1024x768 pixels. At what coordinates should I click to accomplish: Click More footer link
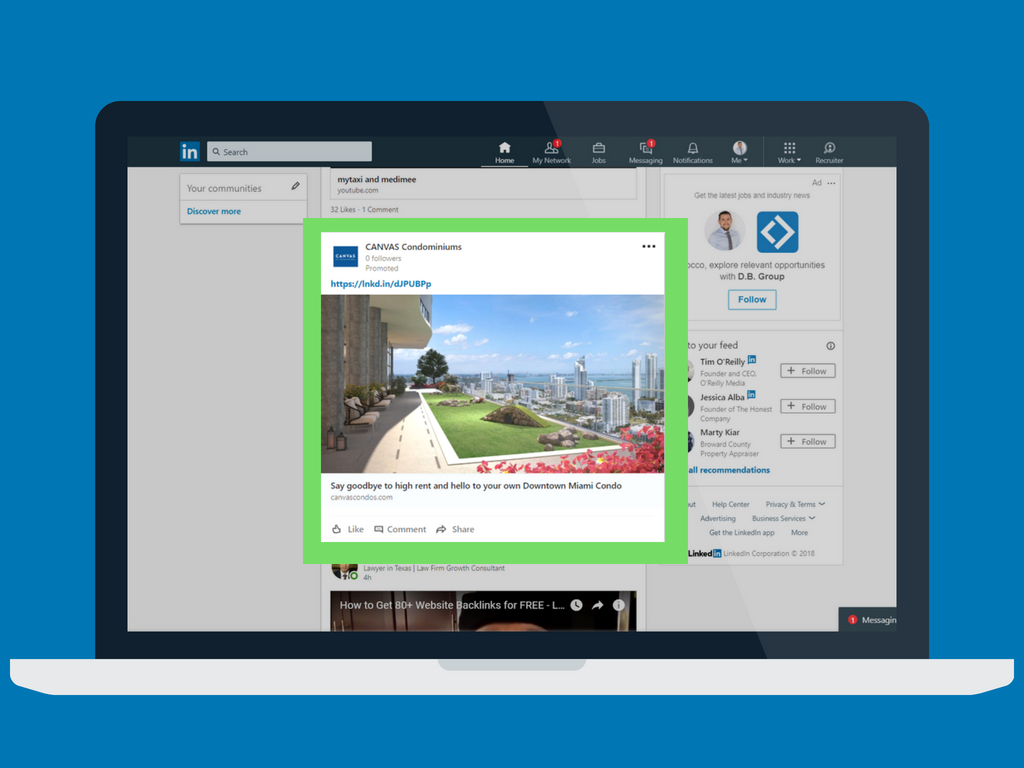pos(799,533)
